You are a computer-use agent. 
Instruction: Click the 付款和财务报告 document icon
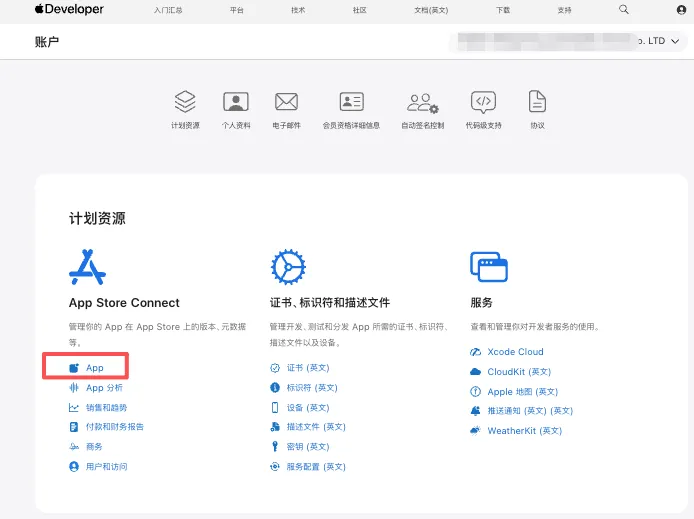click(74, 427)
